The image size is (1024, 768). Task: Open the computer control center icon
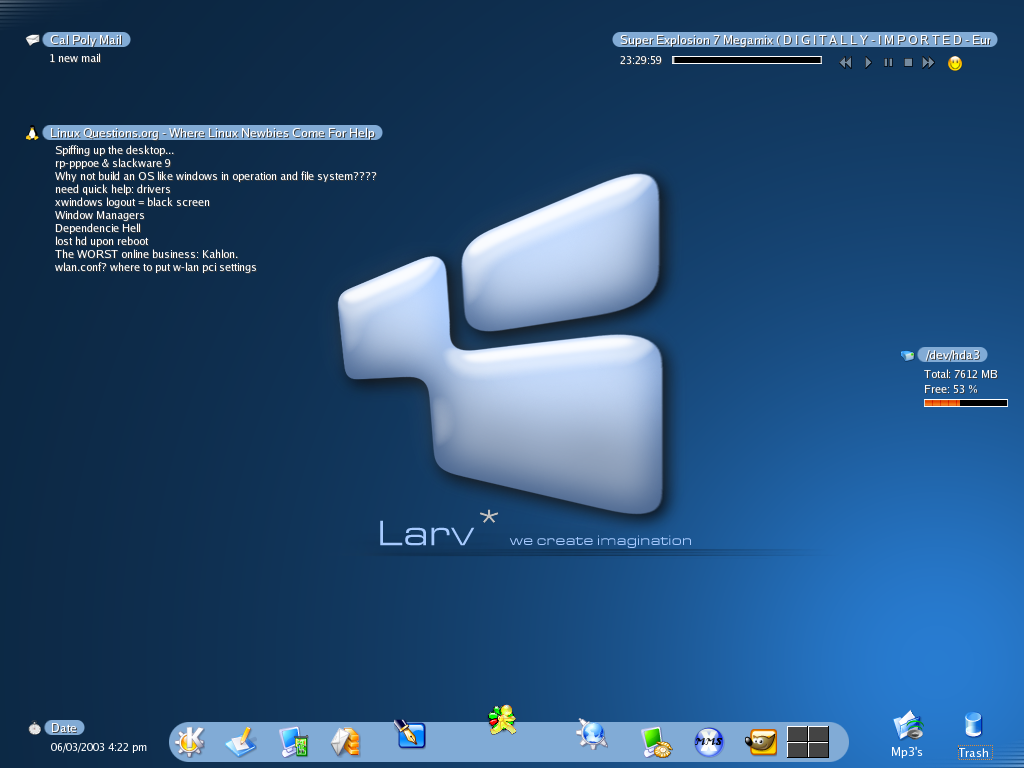click(x=293, y=743)
